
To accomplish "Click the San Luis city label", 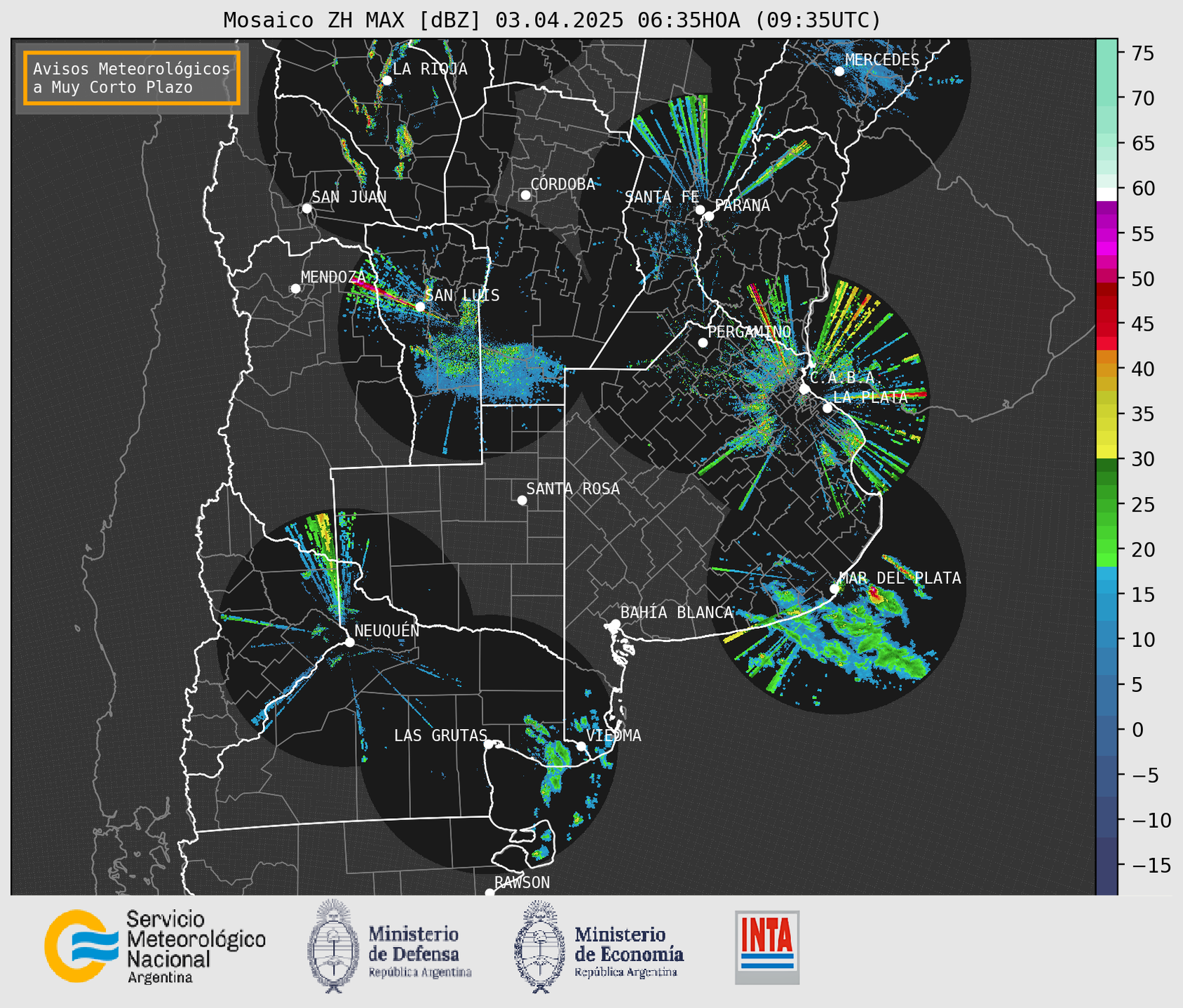I will click(x=462, y=295).
